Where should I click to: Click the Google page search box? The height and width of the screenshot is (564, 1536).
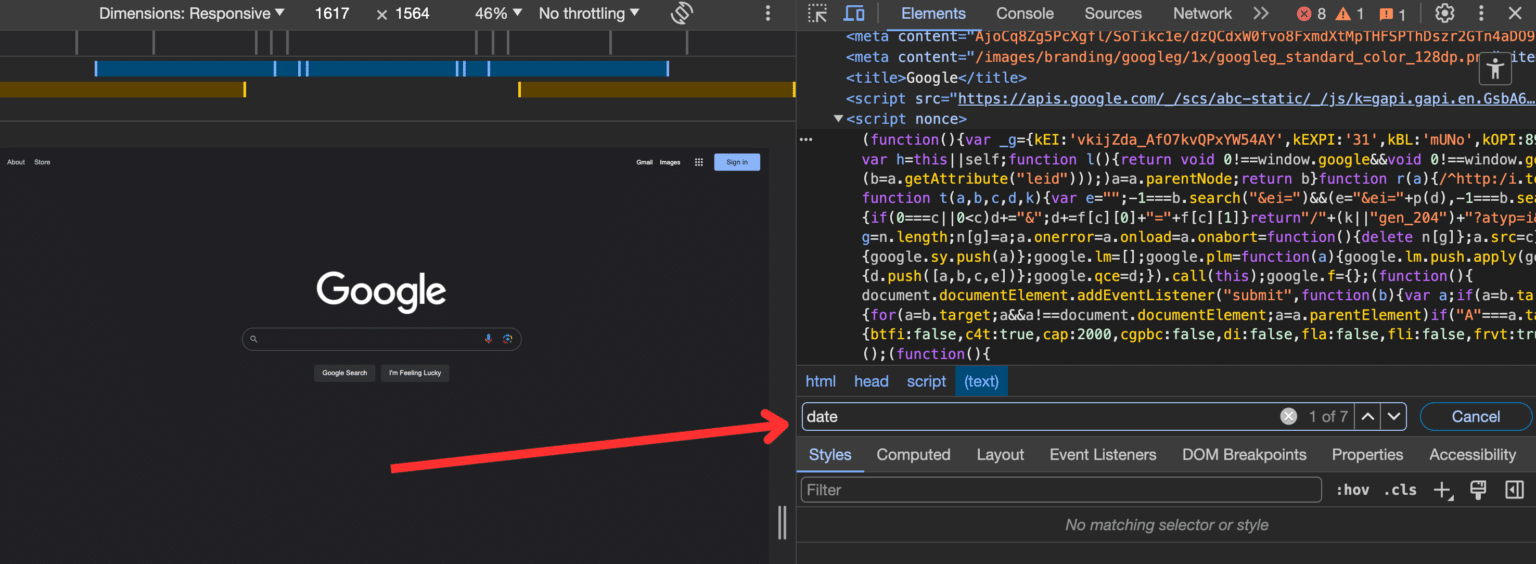click(381, 339)
